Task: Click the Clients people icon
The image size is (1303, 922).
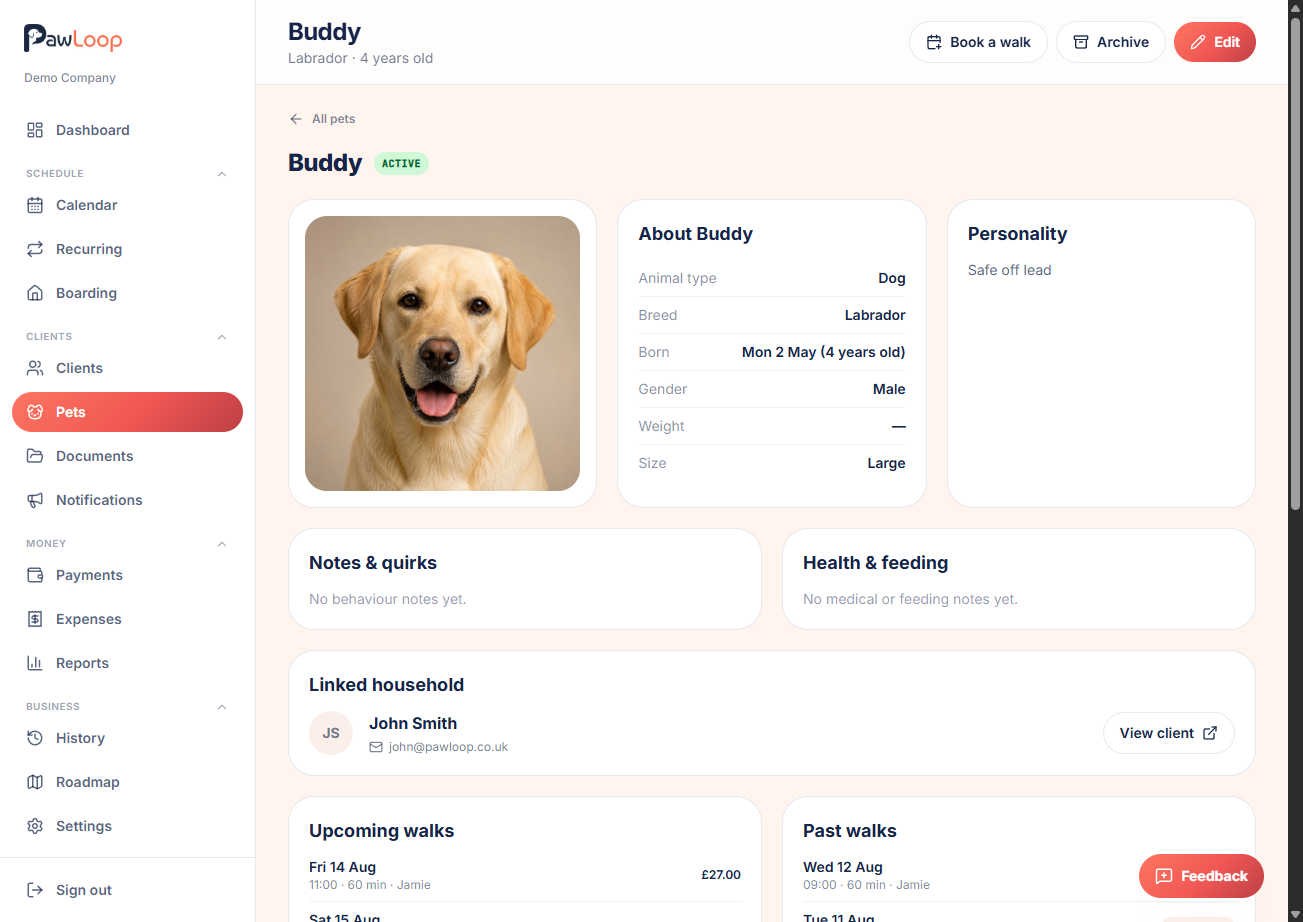Action: click(35, 368)
